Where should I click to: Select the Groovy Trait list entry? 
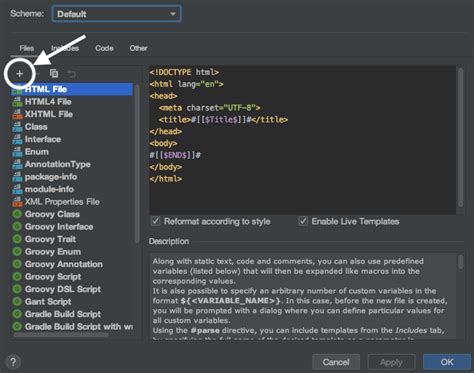click(x=50, y=239)
